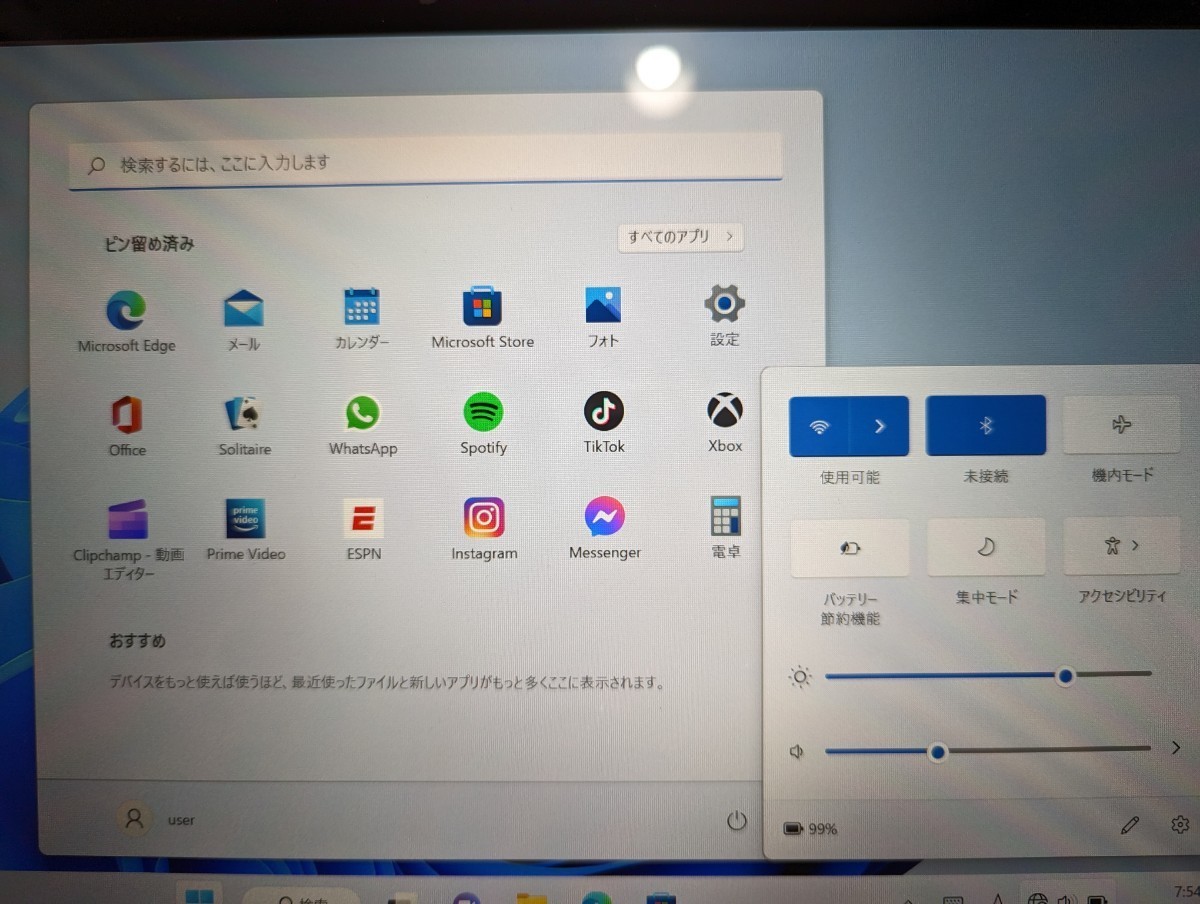
Task: Open the Xbox app
Action: pyautogui.click(x=725, y=424)
